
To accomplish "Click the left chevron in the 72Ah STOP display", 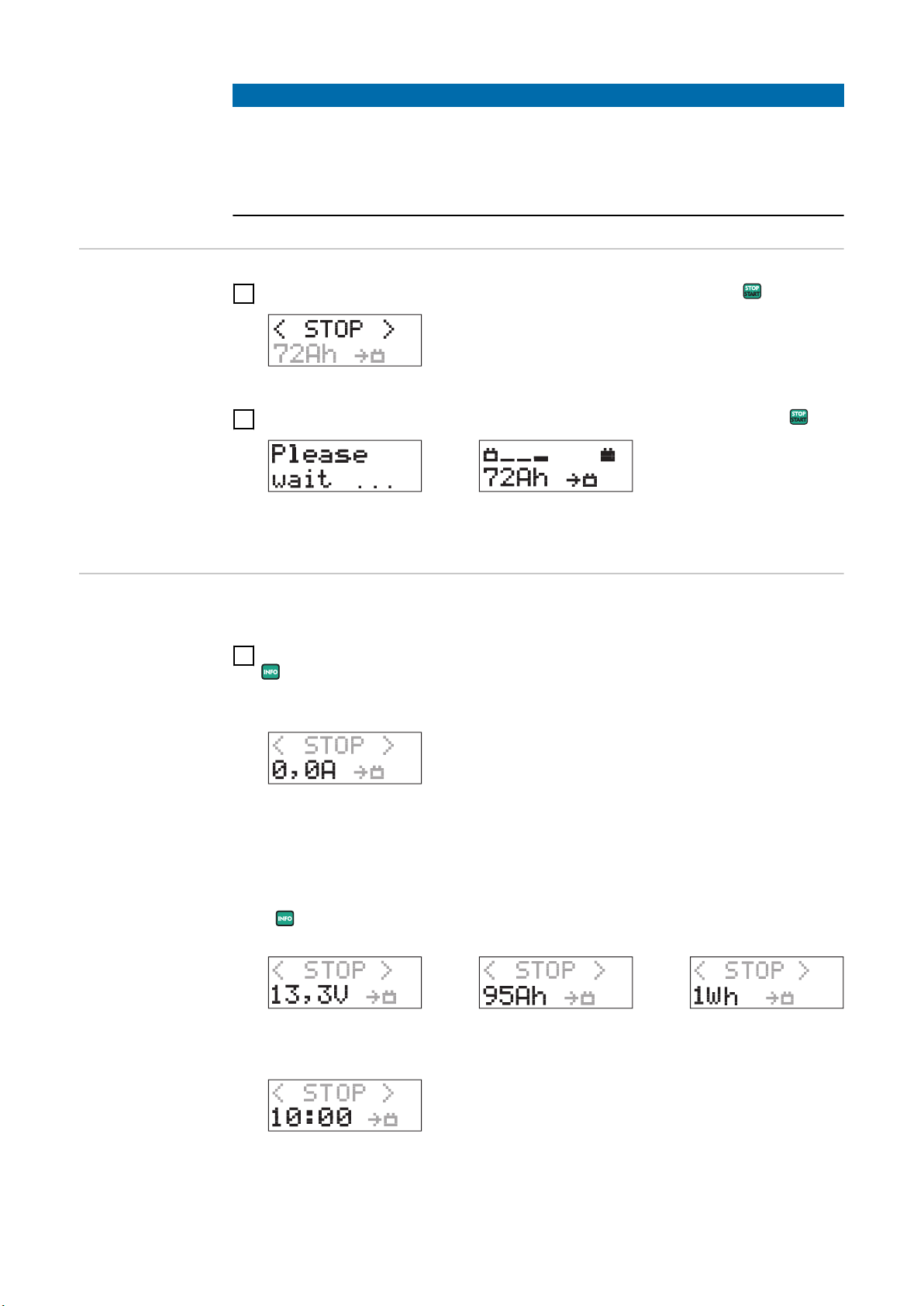I will 280,329.
